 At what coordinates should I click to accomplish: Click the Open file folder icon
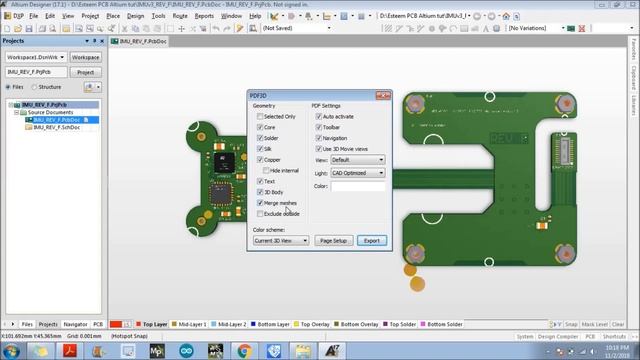[18, 29]
